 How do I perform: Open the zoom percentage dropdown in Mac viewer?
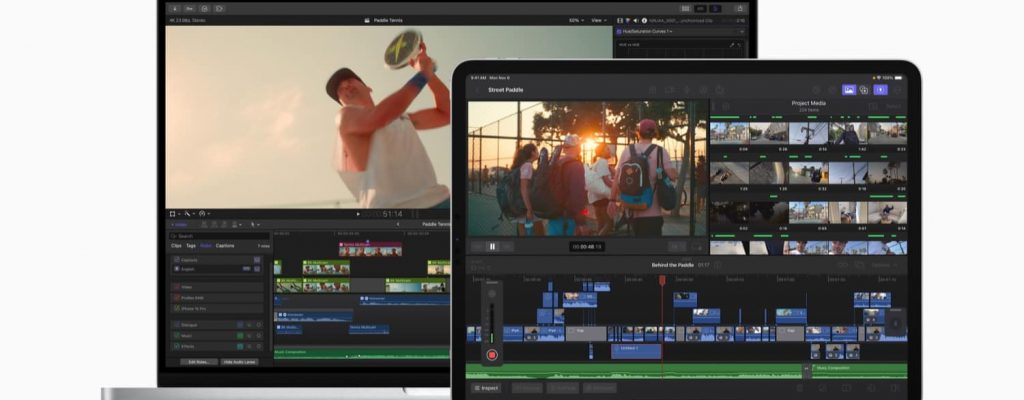(575, 20)
